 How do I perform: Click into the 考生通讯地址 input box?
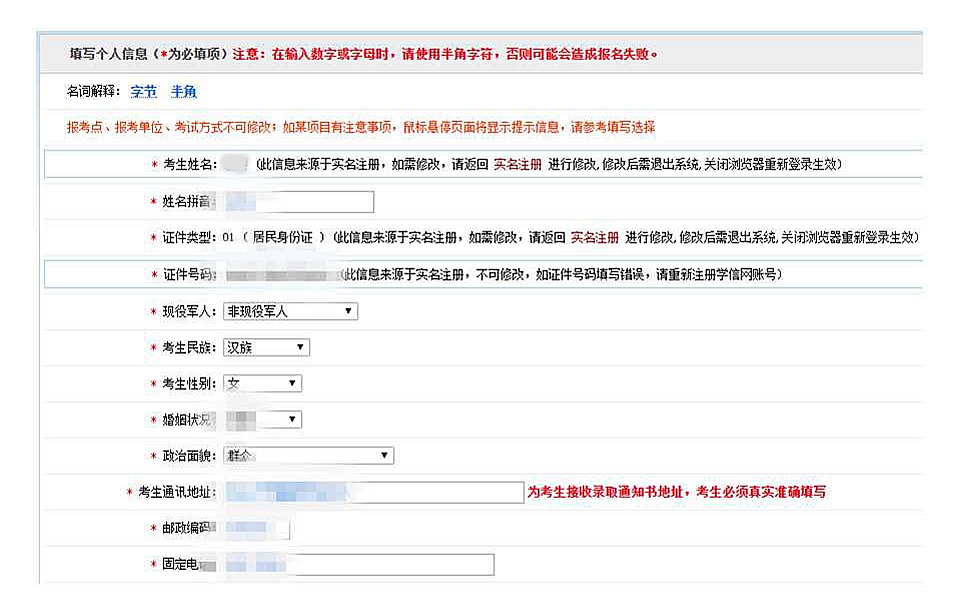pos(373,492)
